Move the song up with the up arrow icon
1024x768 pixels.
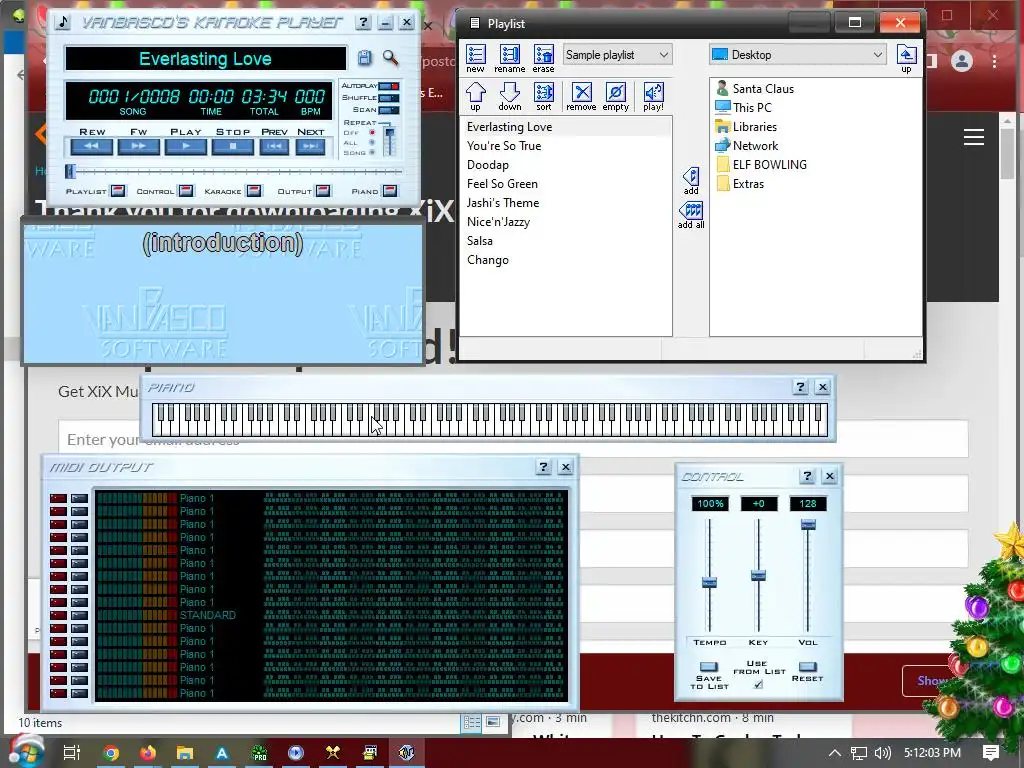tap(475, 97)
